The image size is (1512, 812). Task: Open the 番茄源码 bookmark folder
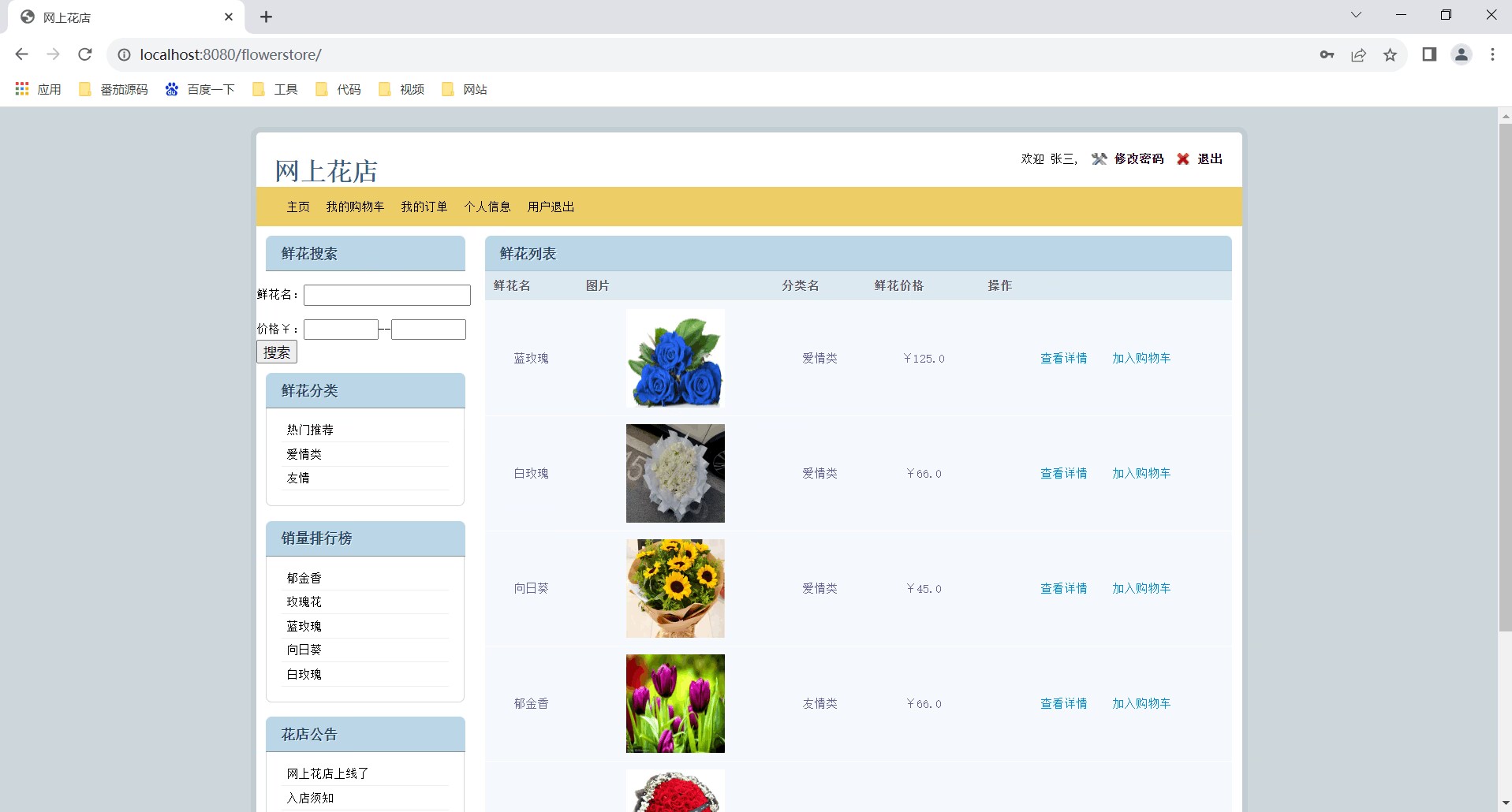[114, 89]
